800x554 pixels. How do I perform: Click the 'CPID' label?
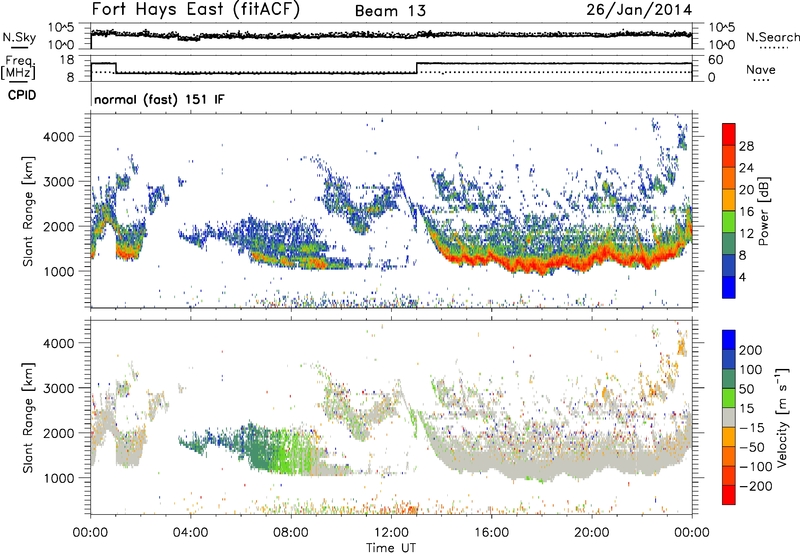point(22,95)
